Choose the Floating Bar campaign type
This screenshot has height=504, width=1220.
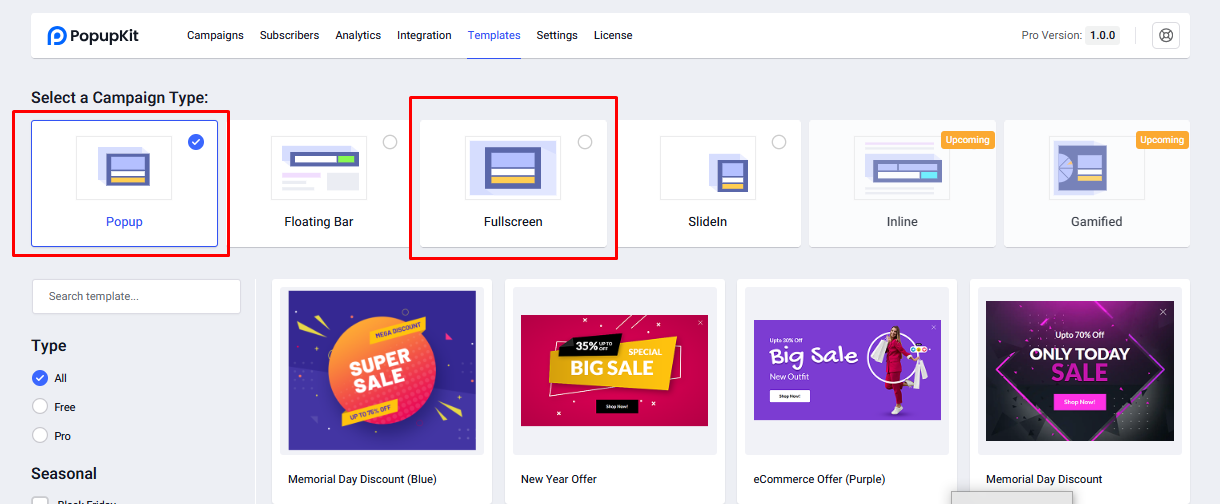click(x=319, y=183)
